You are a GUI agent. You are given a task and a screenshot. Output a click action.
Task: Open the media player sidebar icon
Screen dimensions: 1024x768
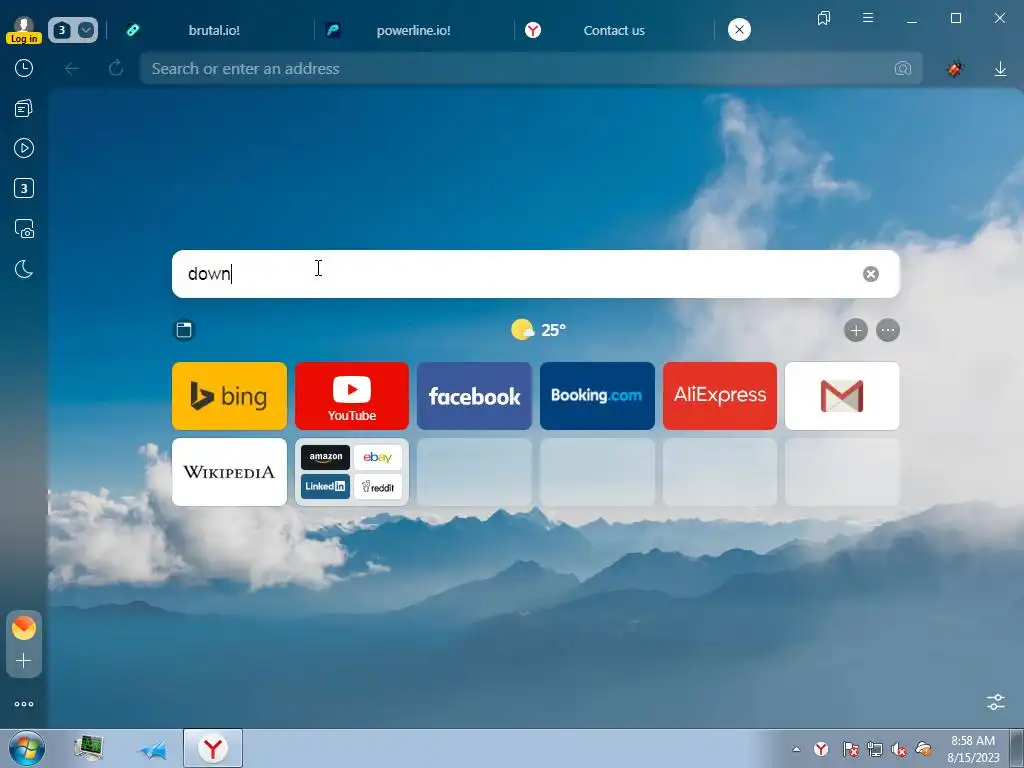[x=24, y=148]
